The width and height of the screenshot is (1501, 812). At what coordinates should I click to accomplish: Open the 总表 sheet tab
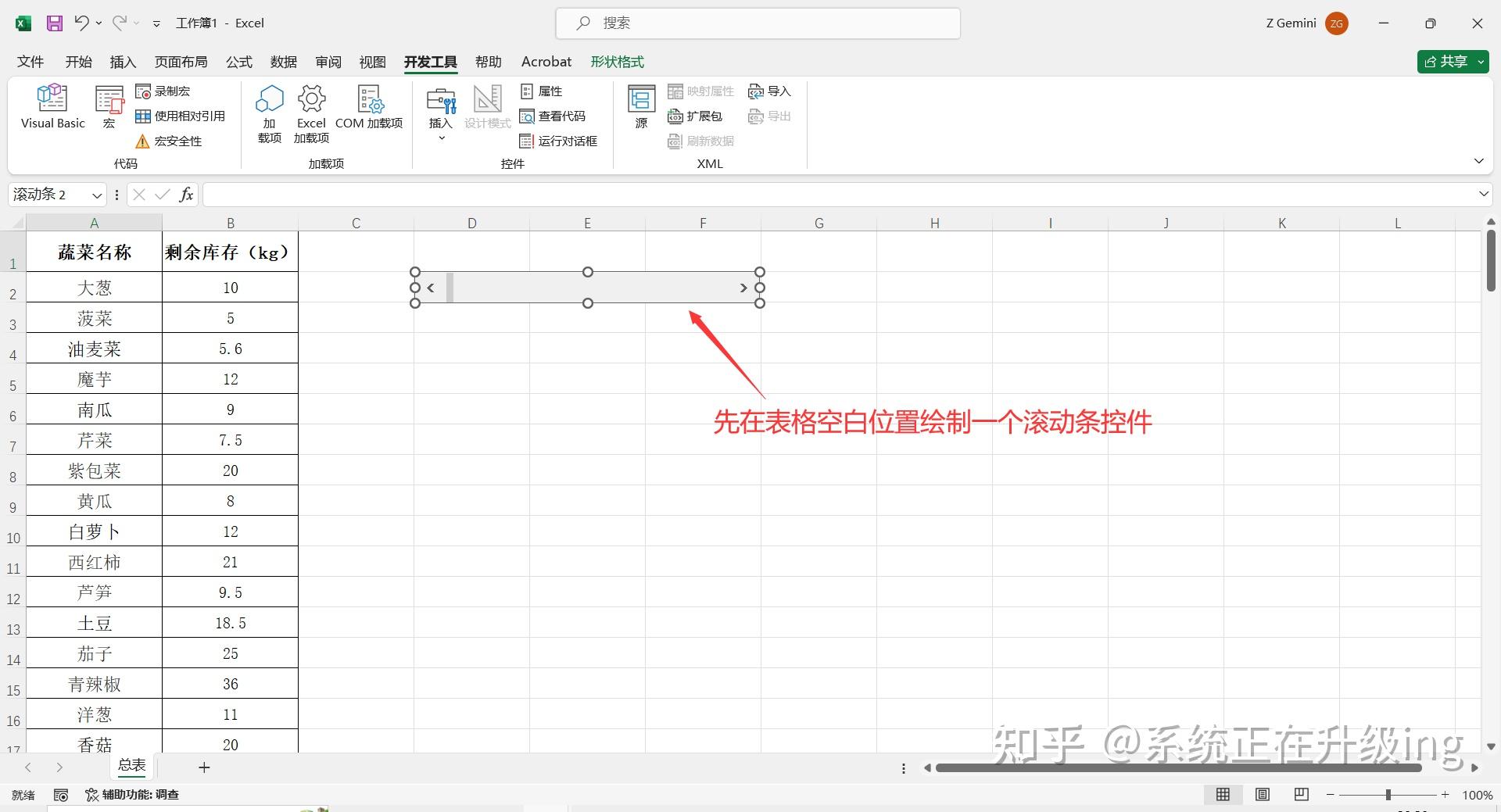click(x=131, y=767)
